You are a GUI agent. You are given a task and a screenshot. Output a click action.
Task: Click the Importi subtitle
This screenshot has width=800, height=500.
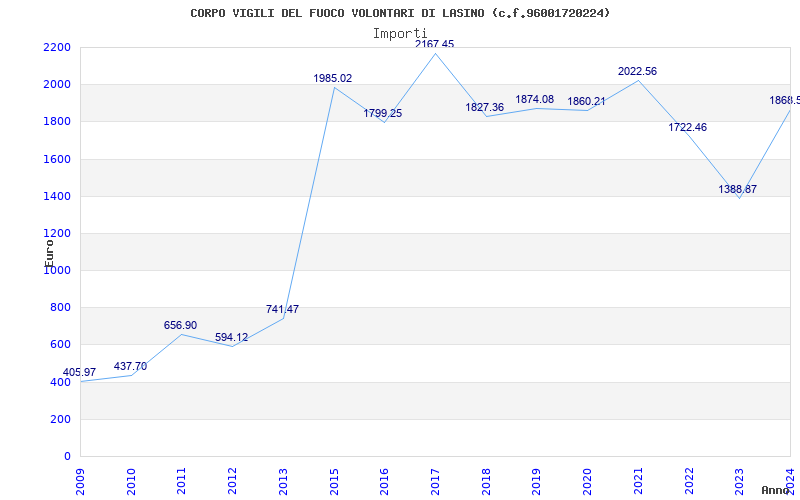pos(399,34)
